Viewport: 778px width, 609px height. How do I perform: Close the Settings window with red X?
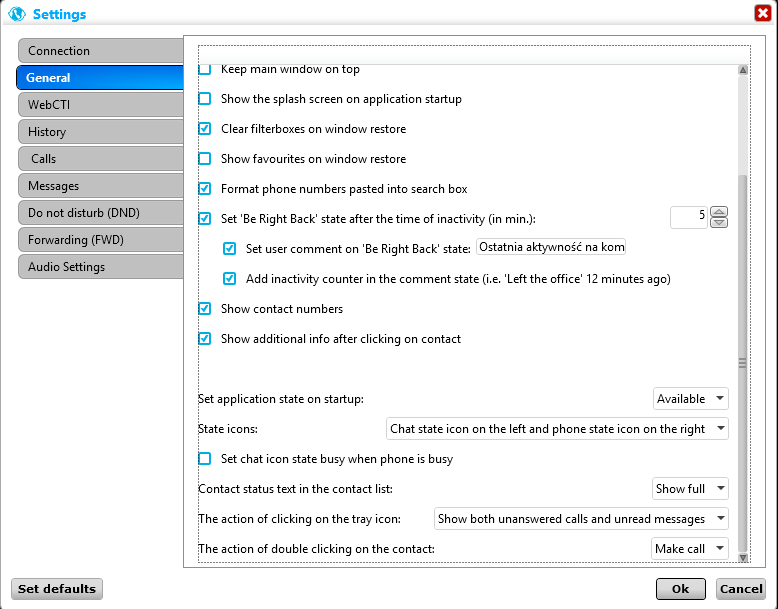(x=762, y=13)
